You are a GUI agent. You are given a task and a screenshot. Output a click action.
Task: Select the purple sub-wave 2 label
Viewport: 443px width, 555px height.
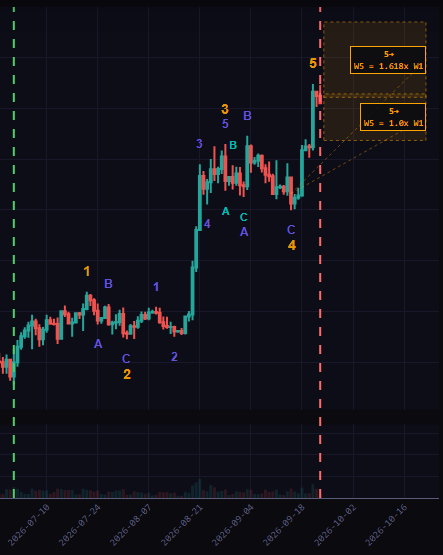pos(174,356)
